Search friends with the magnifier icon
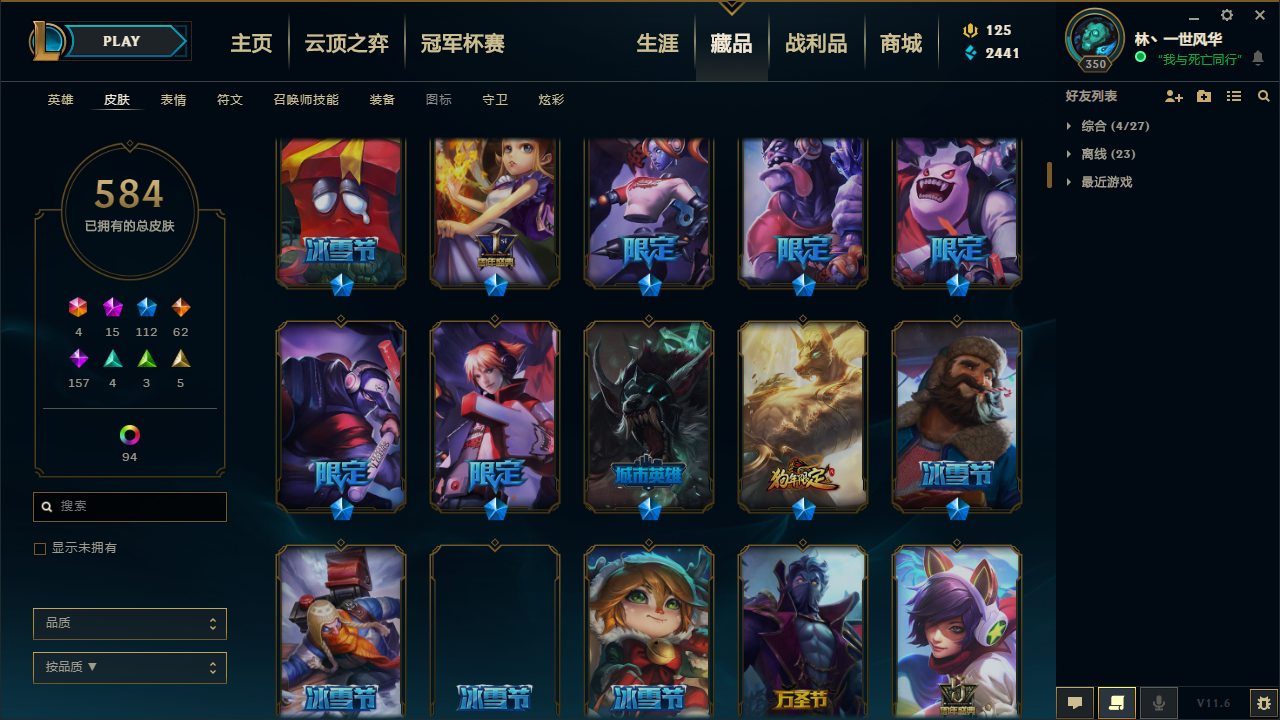Viewport: 1280px width, 720px height. pyautogui.click(x=1264, y=96)
